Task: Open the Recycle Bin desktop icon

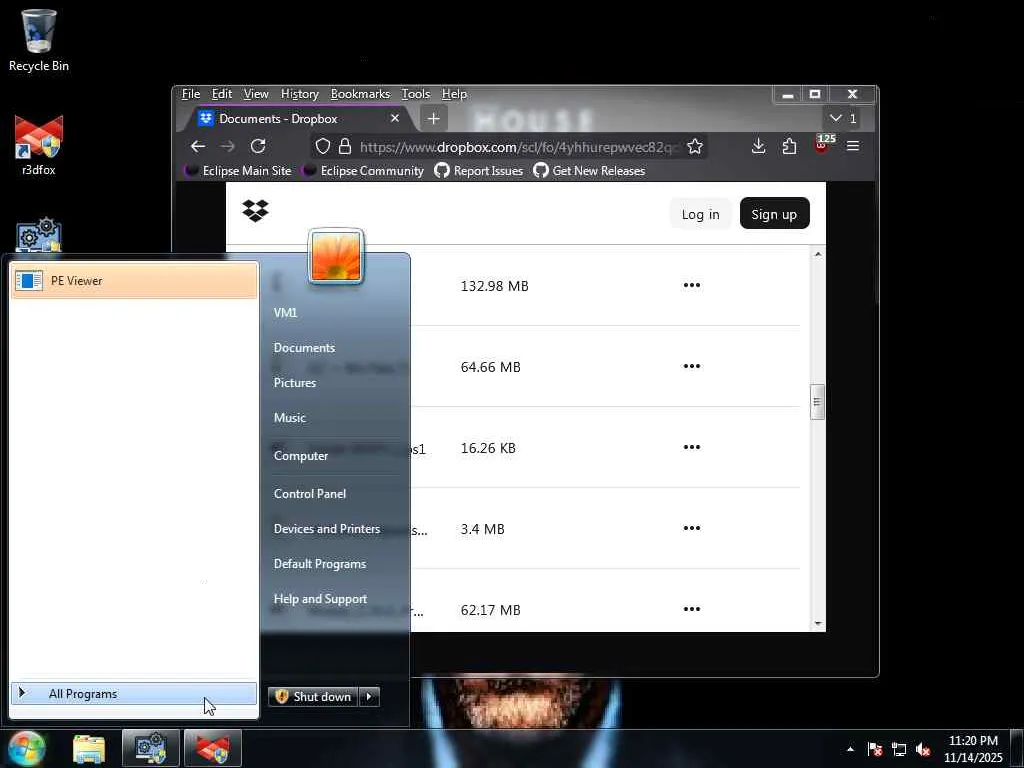Action: [x=39, y=39]
